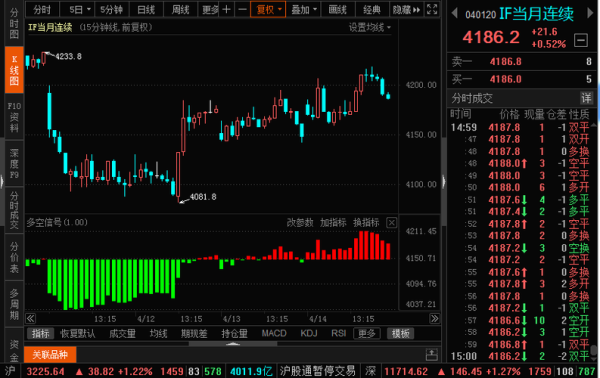
Task: Open 深度F9 sidebar tab
Action: click(x=14, y=164)
